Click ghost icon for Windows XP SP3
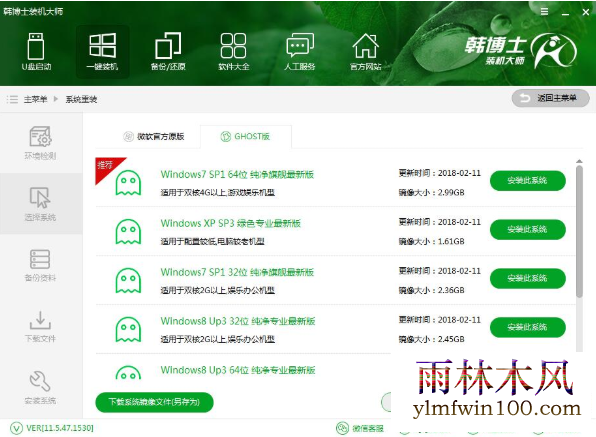Image resolution: width=596 pixels, height=437 pixels. tap(128, 231)
